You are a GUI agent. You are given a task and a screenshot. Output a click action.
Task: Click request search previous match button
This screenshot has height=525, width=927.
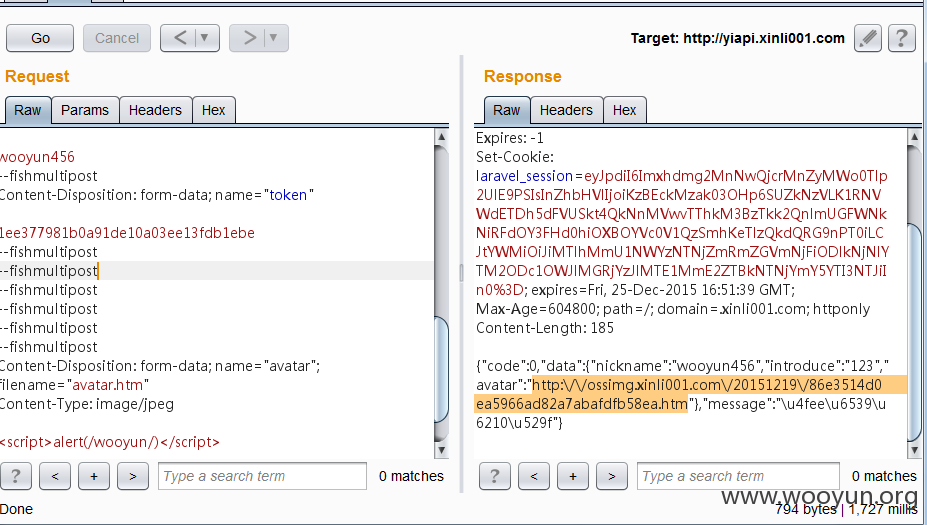(55, 476)
